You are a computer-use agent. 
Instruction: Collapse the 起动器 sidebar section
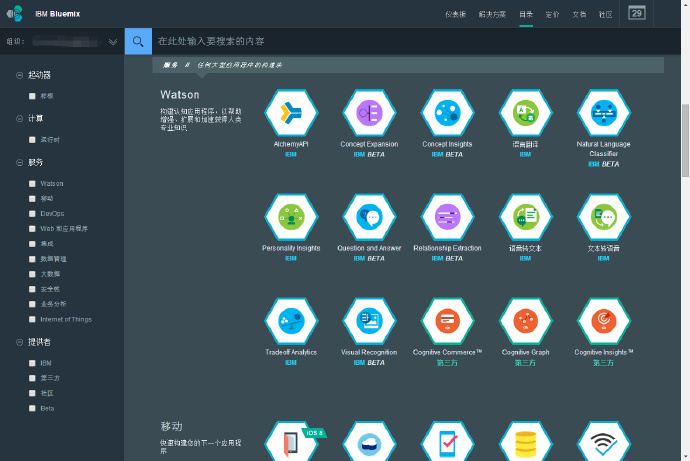coord(19,75)
